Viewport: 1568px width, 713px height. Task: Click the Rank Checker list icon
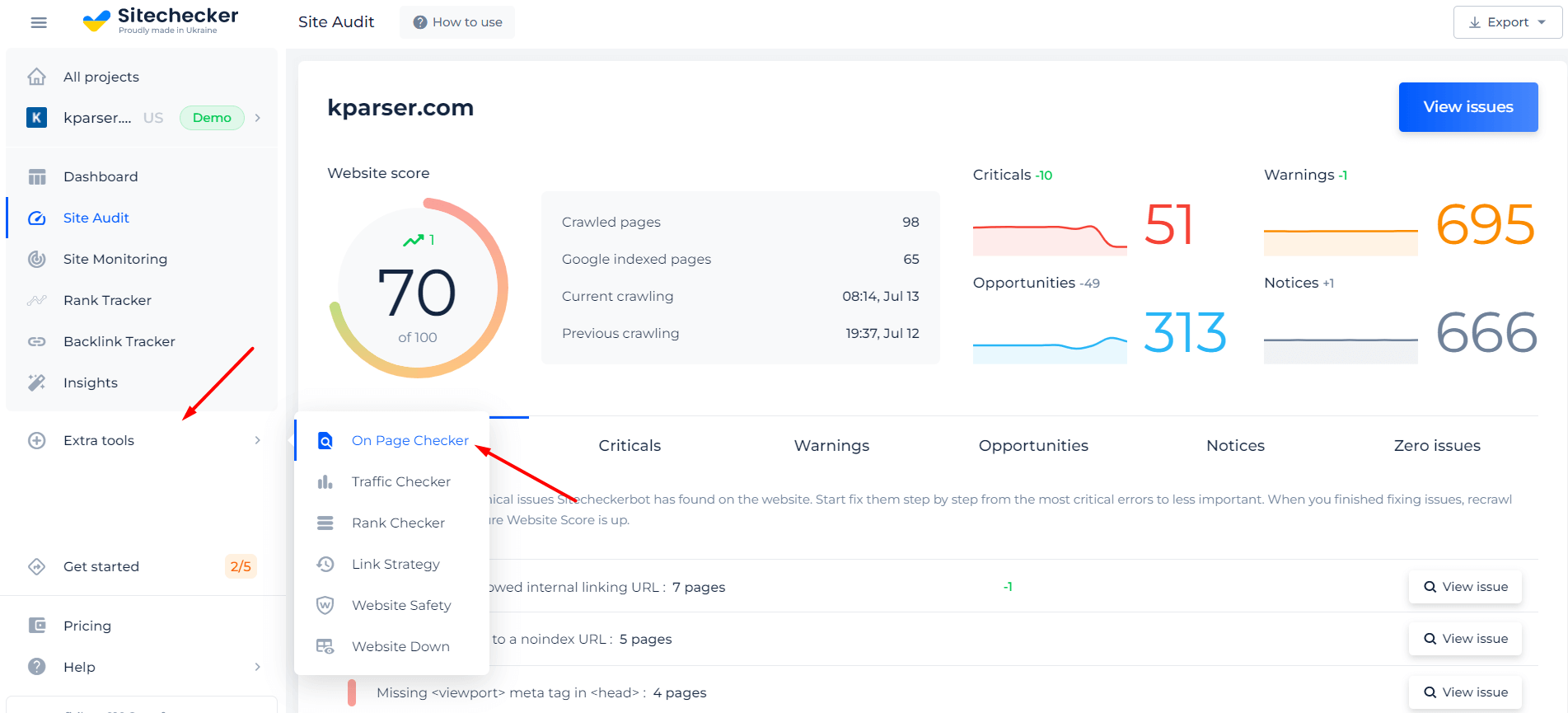(x=325, y=523)
